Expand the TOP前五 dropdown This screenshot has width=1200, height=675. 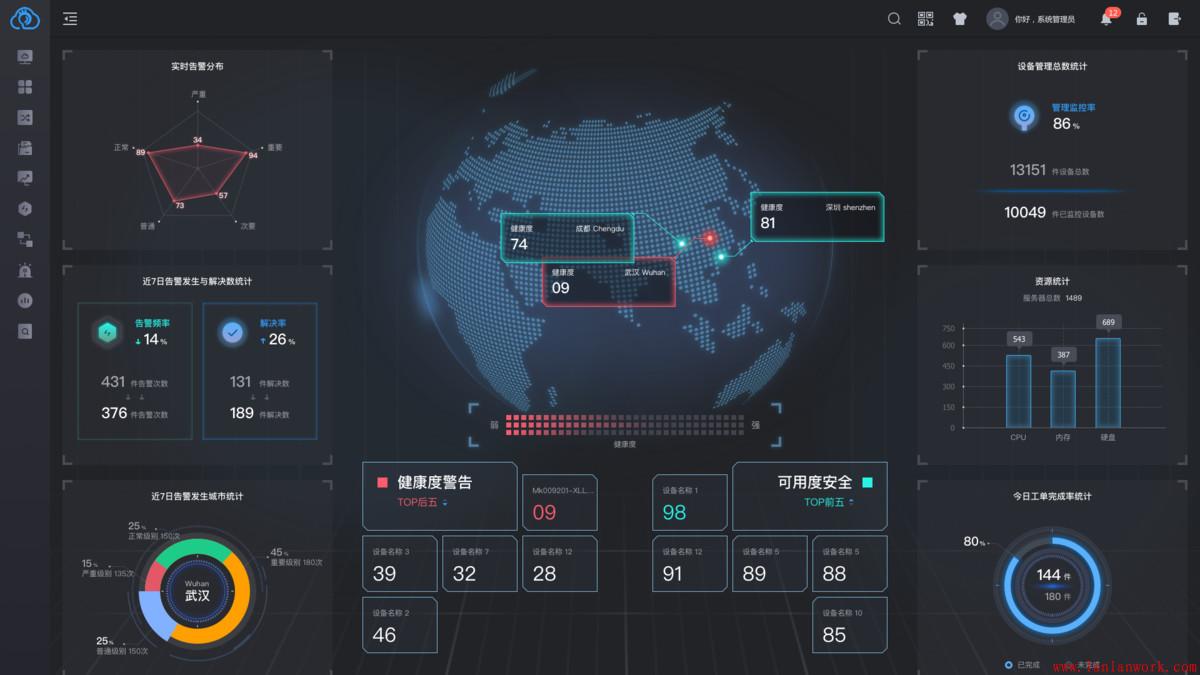(829, 502)
